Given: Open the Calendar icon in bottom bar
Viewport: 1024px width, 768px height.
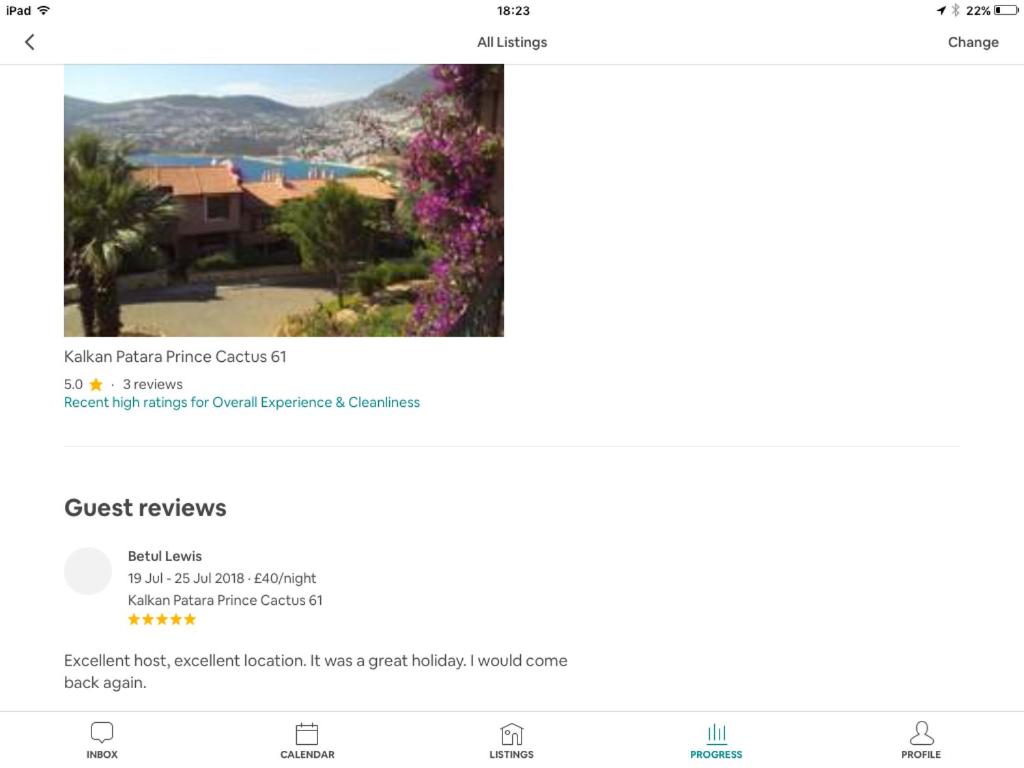Looking at the screenshot, I should click(x=307, y=733).
